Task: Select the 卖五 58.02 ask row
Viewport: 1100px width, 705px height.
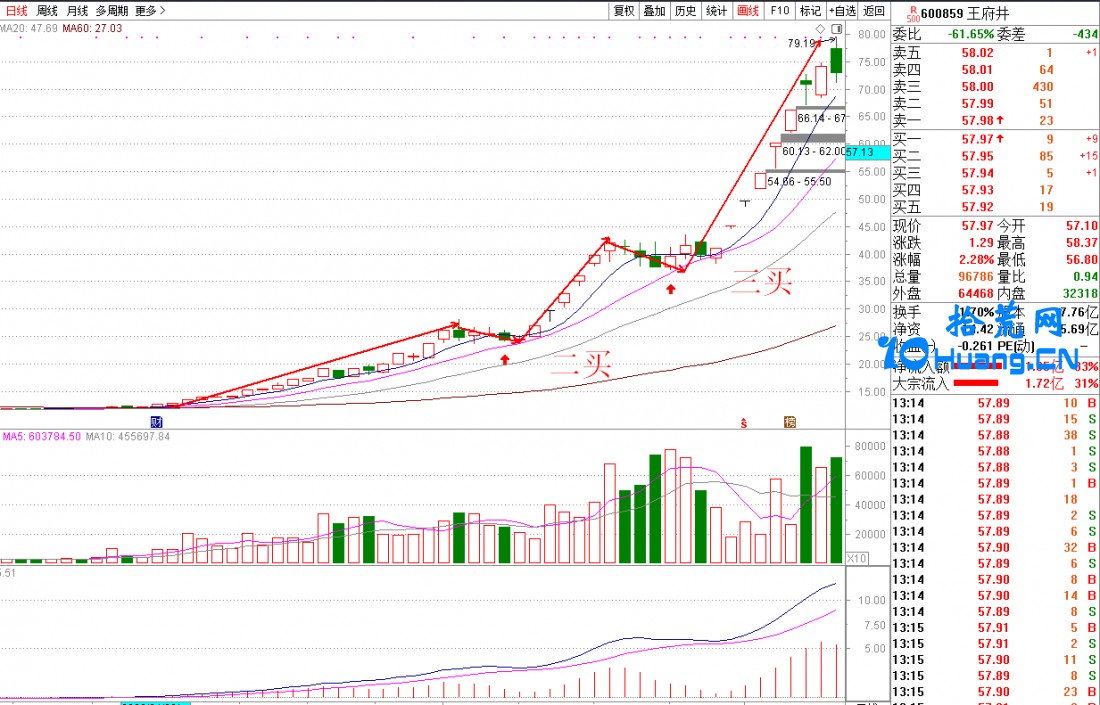Action: click(x=995, y=53)
